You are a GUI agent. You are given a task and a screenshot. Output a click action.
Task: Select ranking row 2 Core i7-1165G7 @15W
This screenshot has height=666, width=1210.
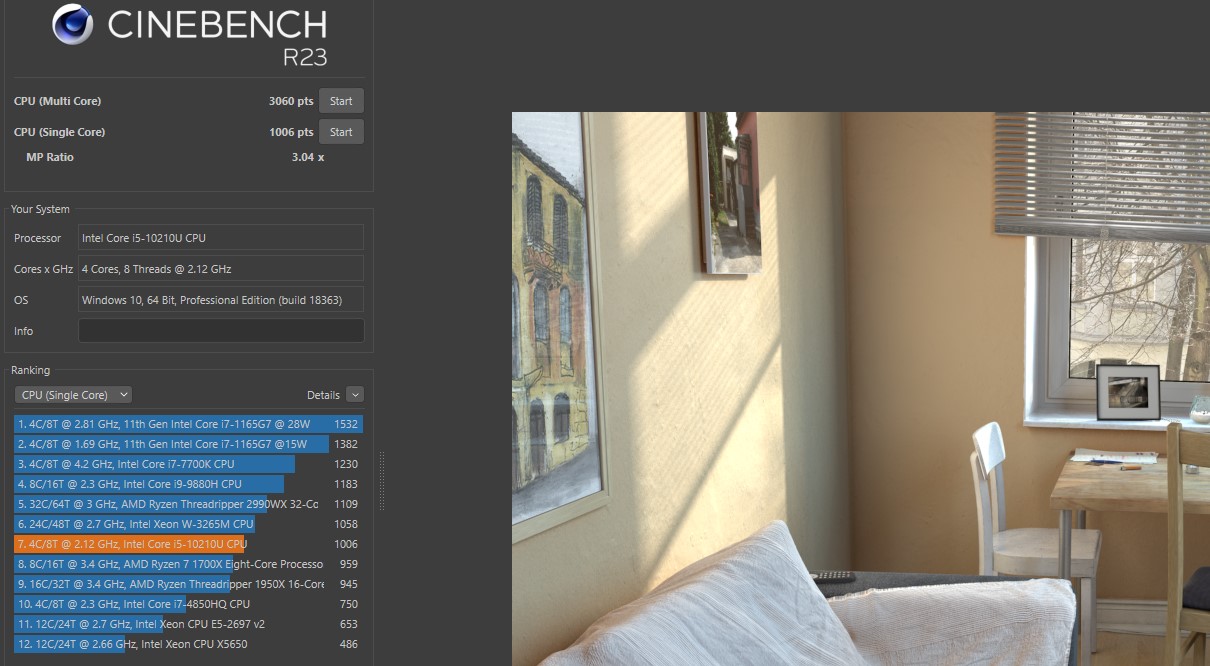(x=188, y=444)
